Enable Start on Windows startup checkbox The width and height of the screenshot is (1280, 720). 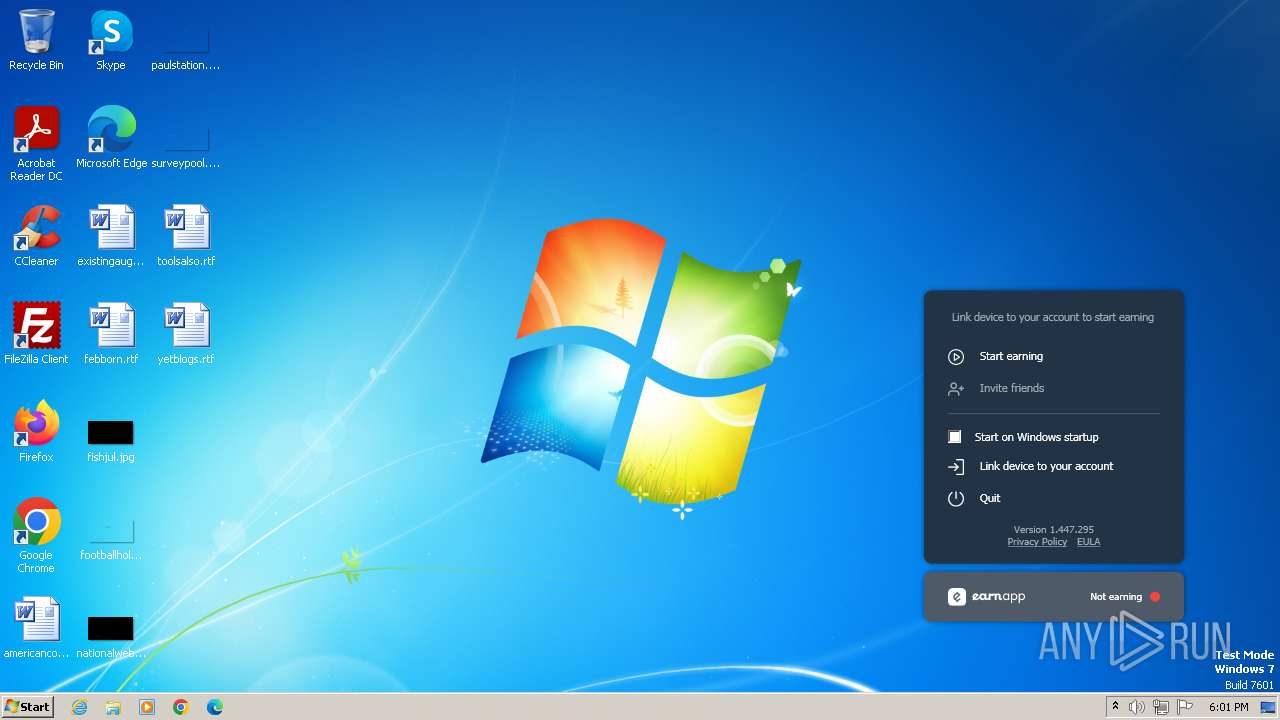coord(955,437)
